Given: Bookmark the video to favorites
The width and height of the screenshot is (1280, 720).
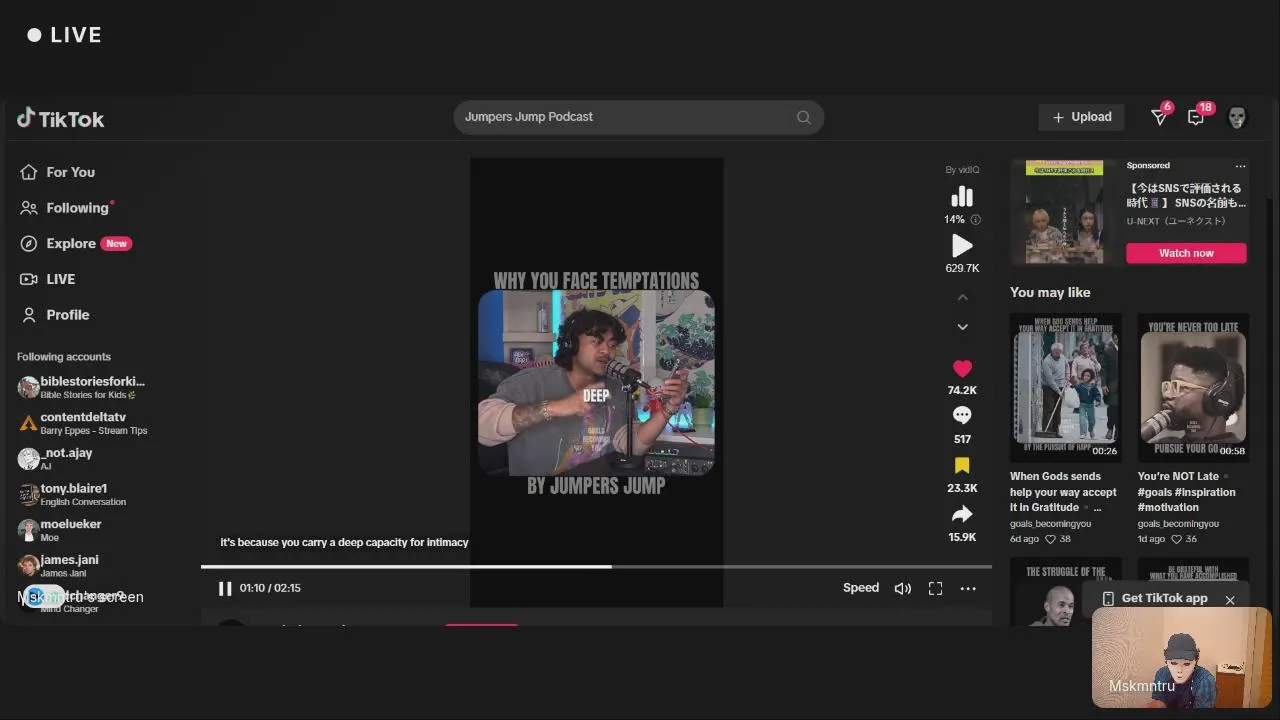Looking at the screenshot, I should click(x=962, y=465).
